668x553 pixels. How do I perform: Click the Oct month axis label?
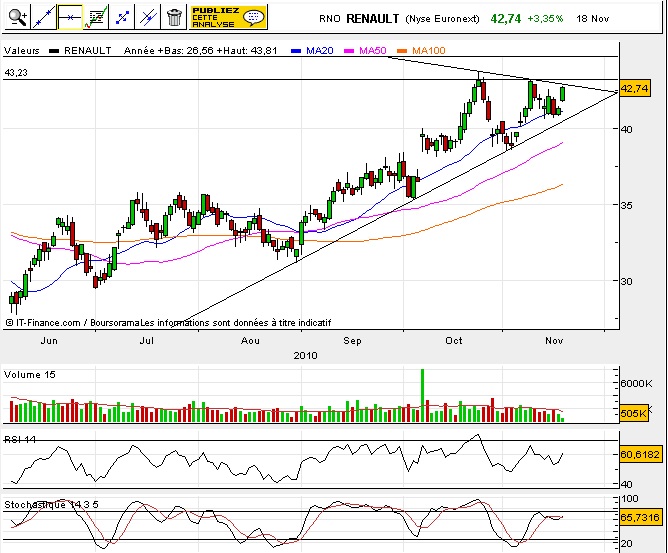pyautogui.click(x=454, y=341)
